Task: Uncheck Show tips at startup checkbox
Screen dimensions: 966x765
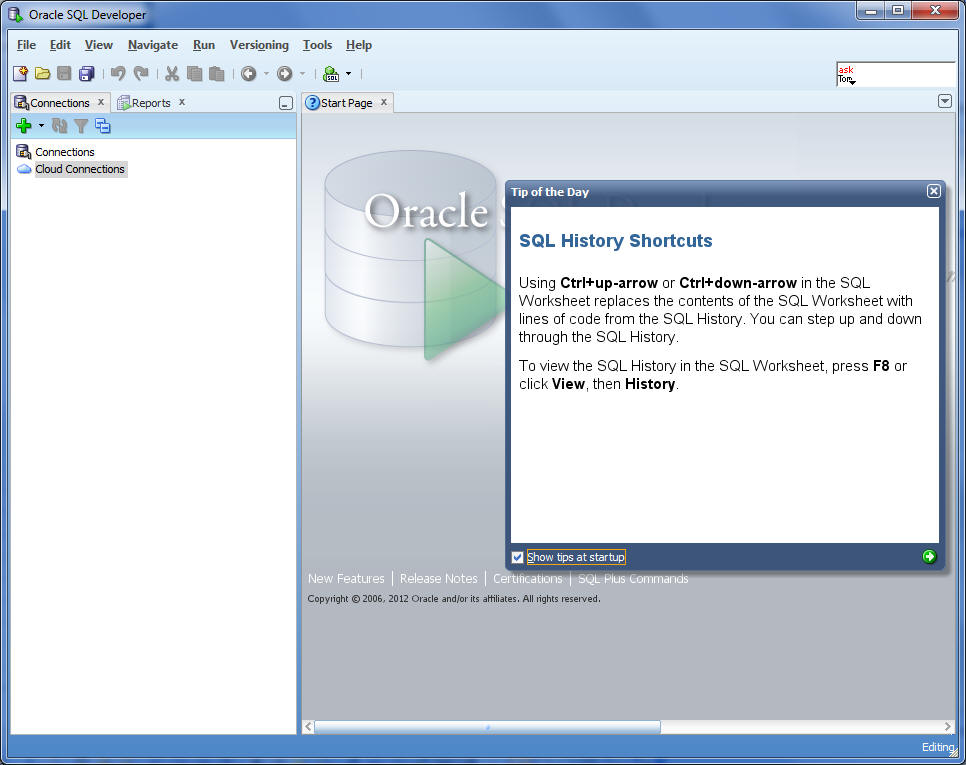Action: point(517,557)
